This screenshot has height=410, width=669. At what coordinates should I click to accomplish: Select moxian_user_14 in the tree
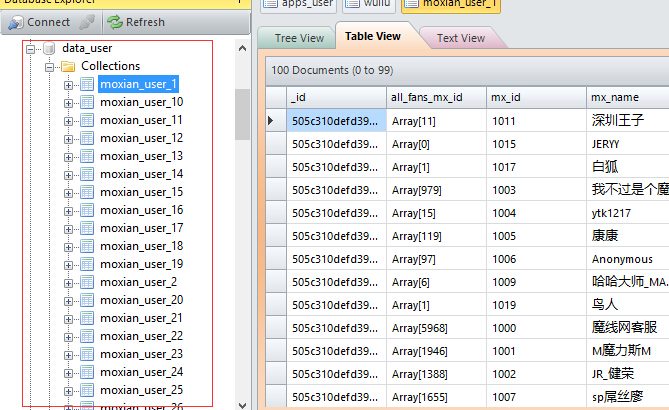[141, 174]
